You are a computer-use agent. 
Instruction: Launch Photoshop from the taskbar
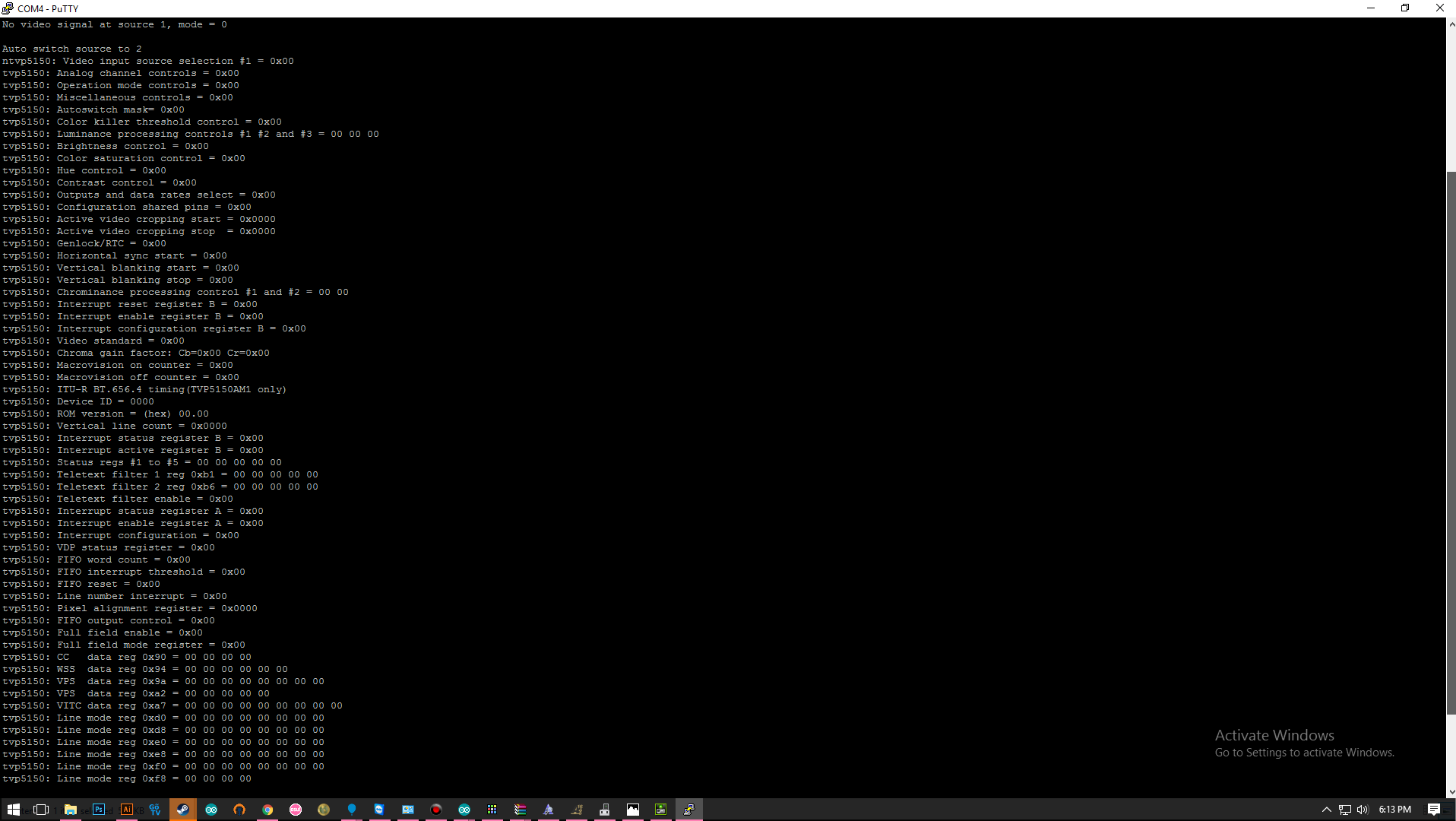click(x=99, y=810)
